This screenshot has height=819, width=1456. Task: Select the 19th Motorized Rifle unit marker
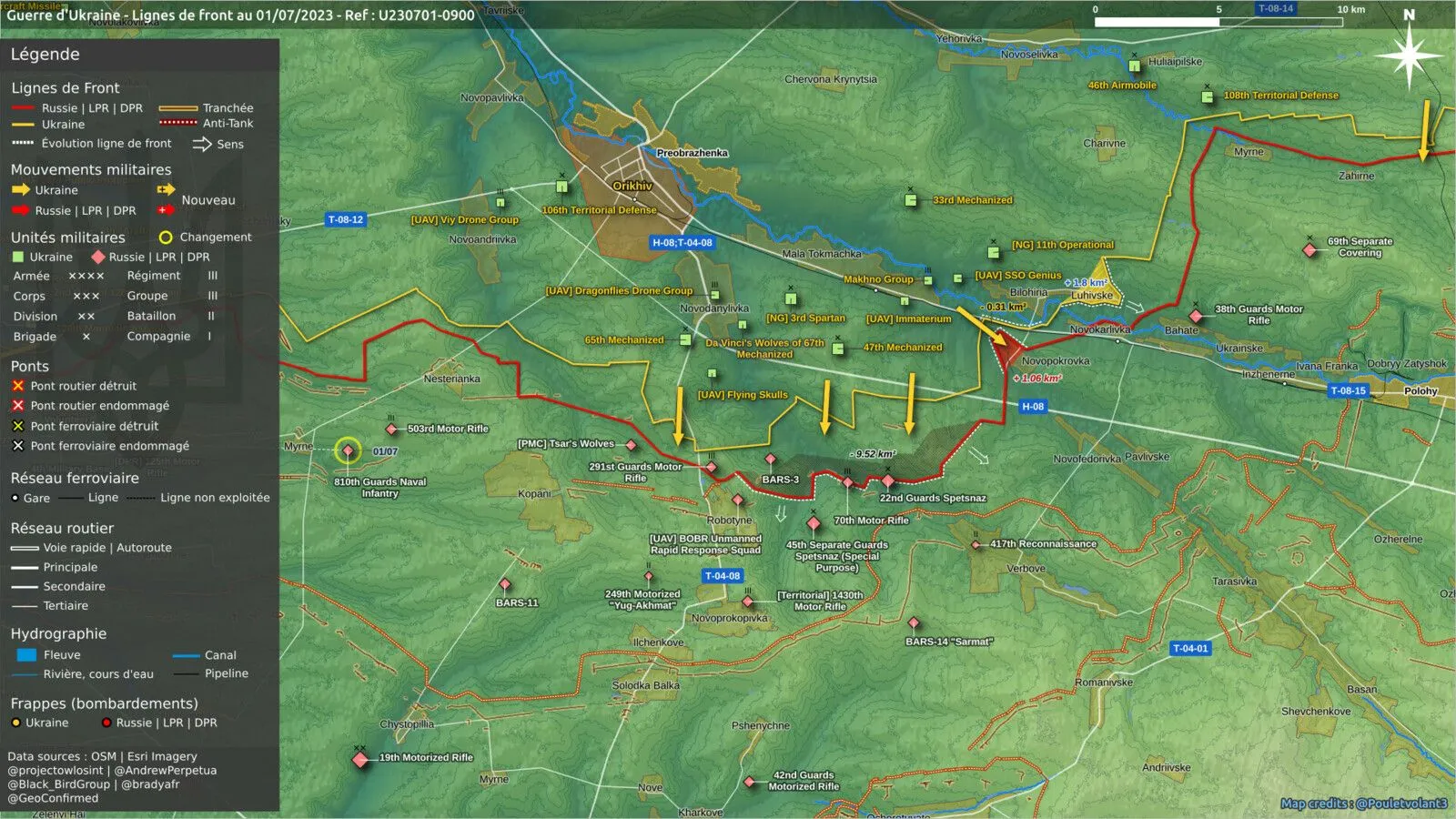360,759
